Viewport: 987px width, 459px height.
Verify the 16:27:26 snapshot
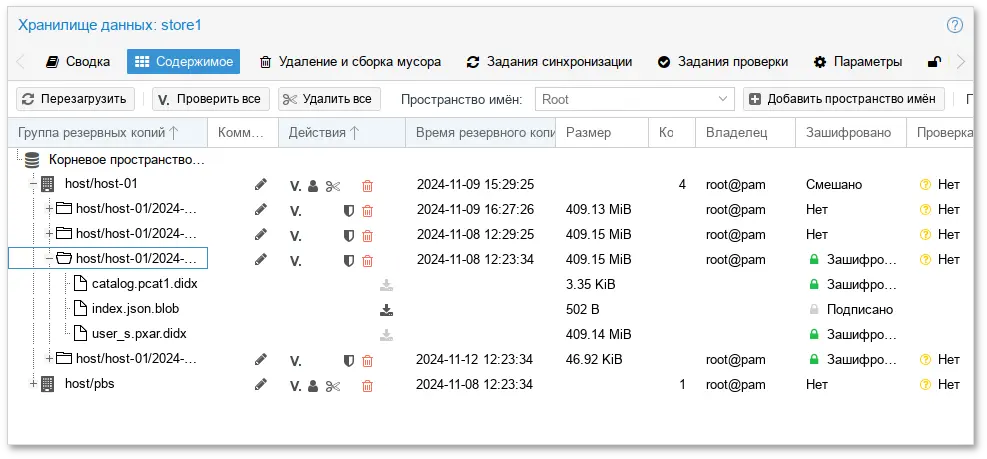295,211
